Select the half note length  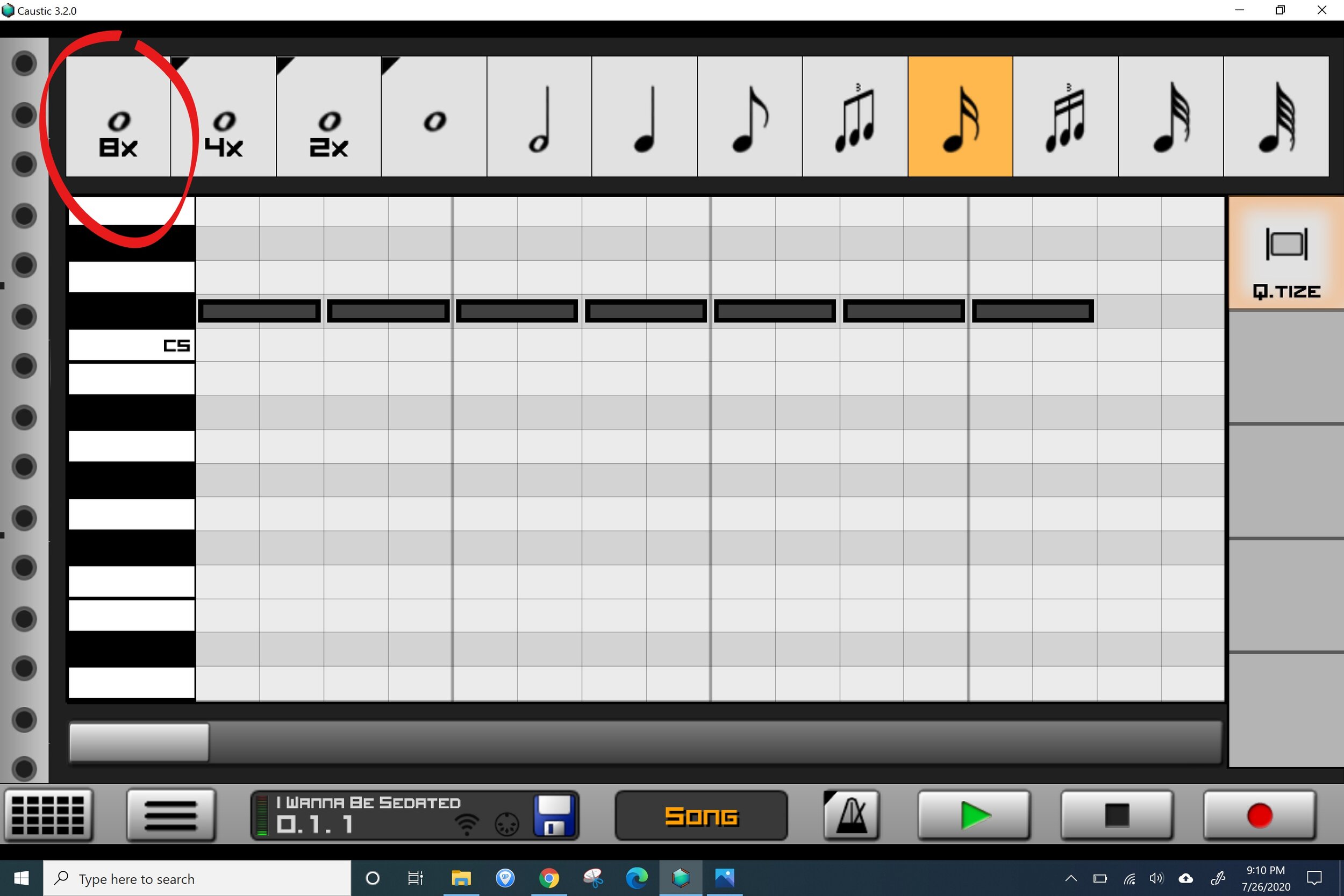[x=539, y=117]
